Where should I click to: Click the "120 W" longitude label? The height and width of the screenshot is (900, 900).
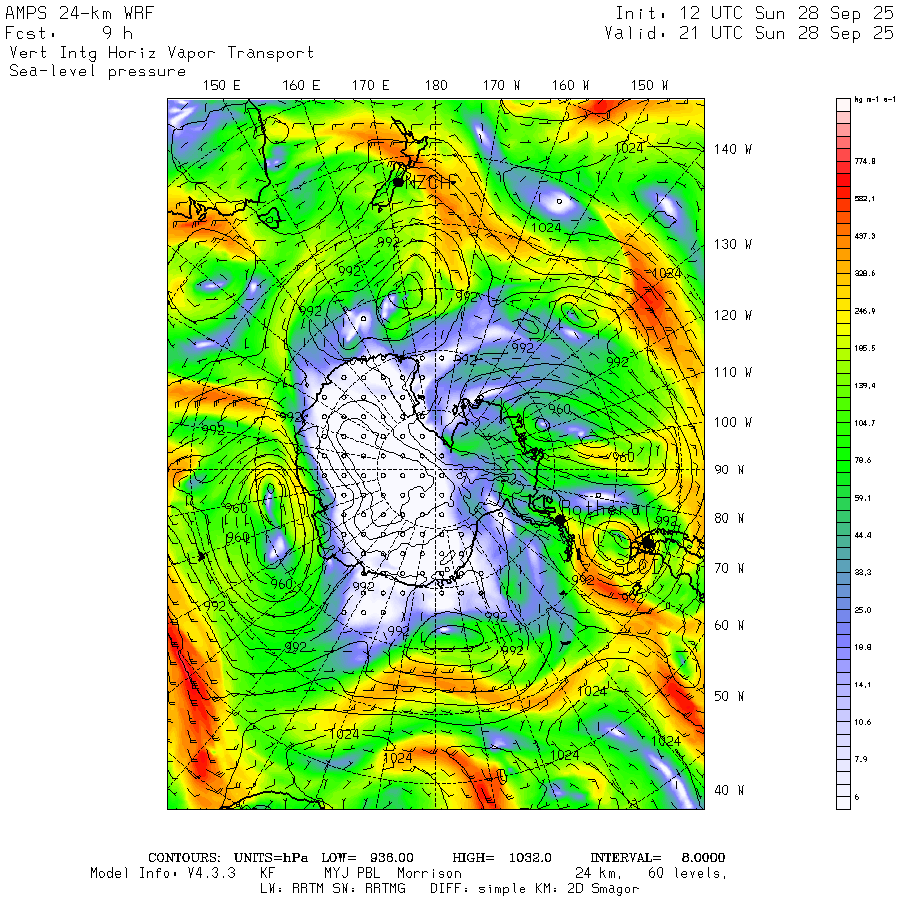733,315
